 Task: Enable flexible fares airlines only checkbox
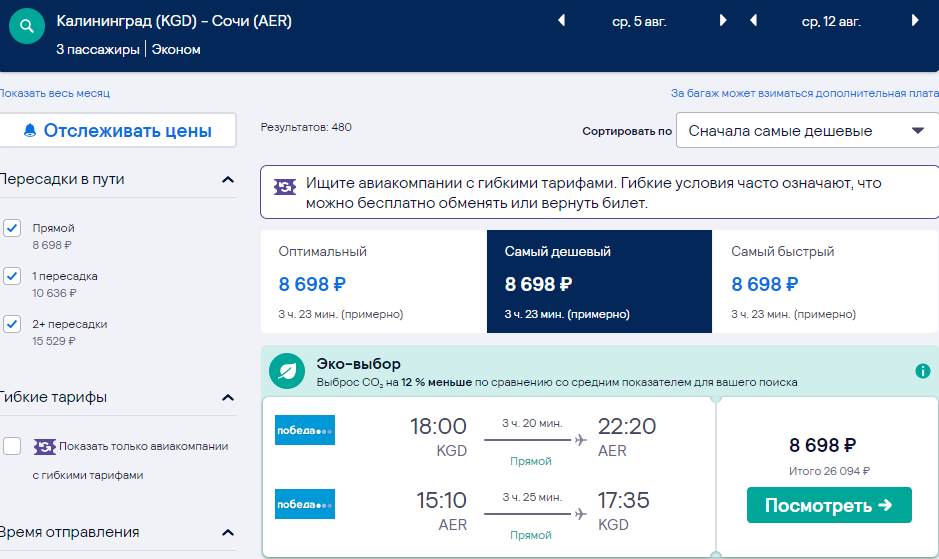[12, 446]
